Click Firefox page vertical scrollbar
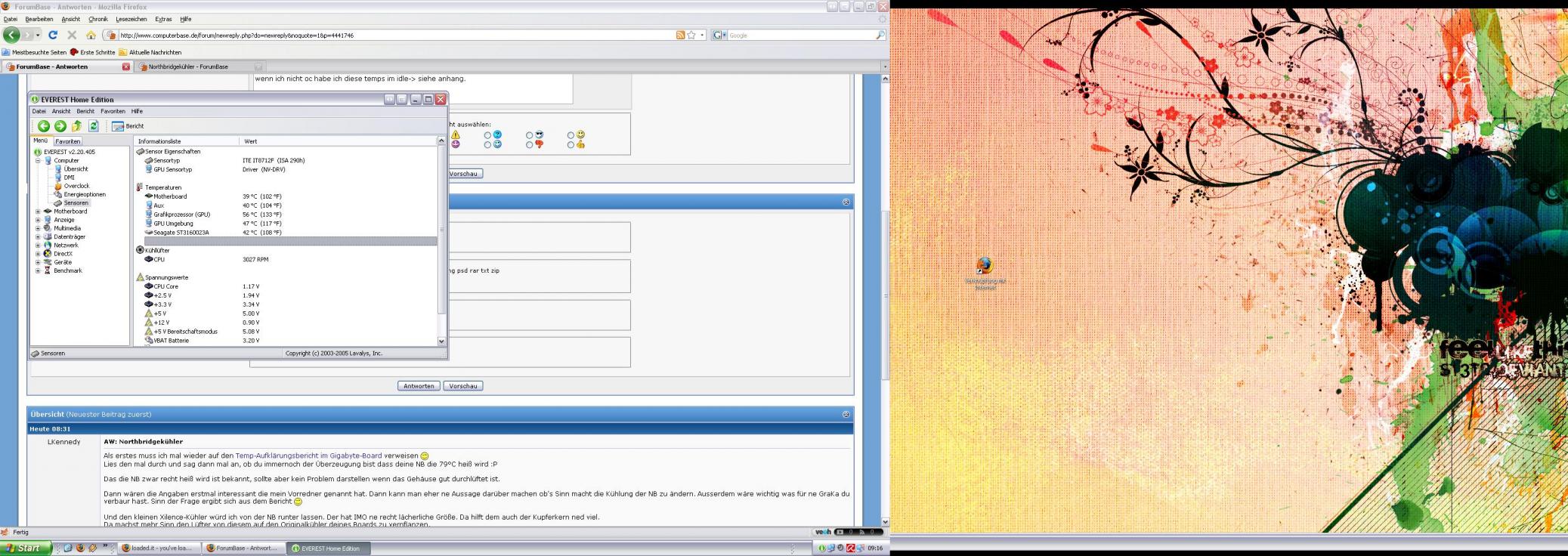The image size is (1568, 556). 885,295
